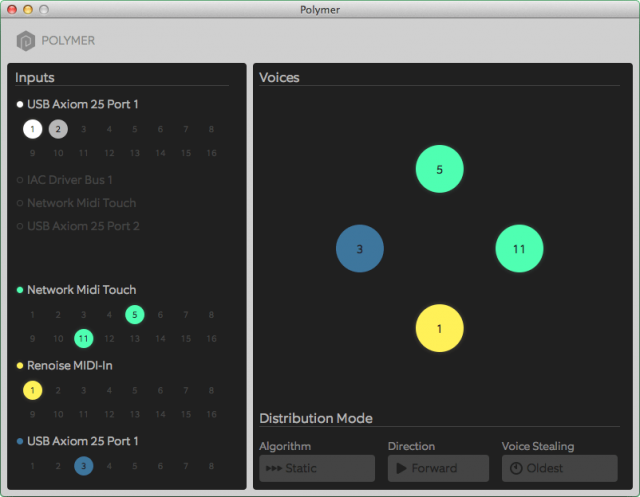Toggle yellow channel 1 under Renoise MIDI-In
Viewport: 640px width, 497px height.
coord(33,390)
